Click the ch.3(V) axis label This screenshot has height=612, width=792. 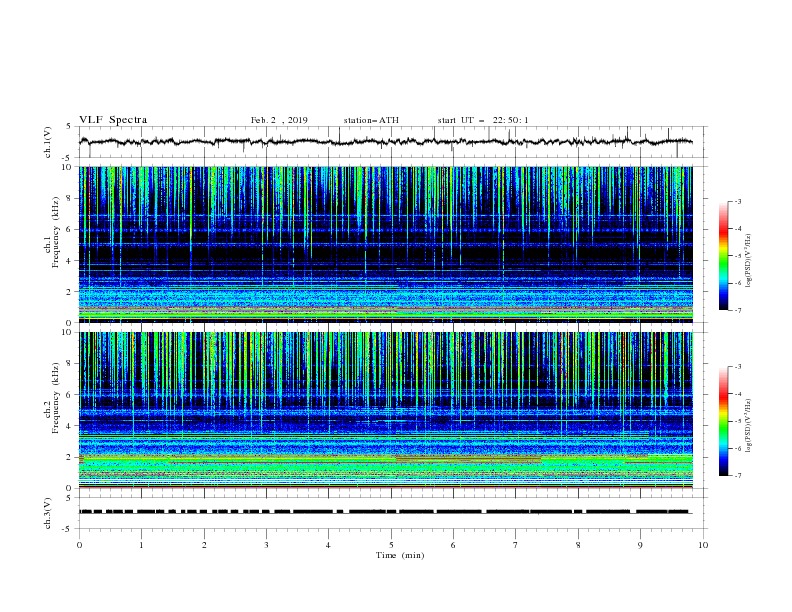click(x=48, y=513)
